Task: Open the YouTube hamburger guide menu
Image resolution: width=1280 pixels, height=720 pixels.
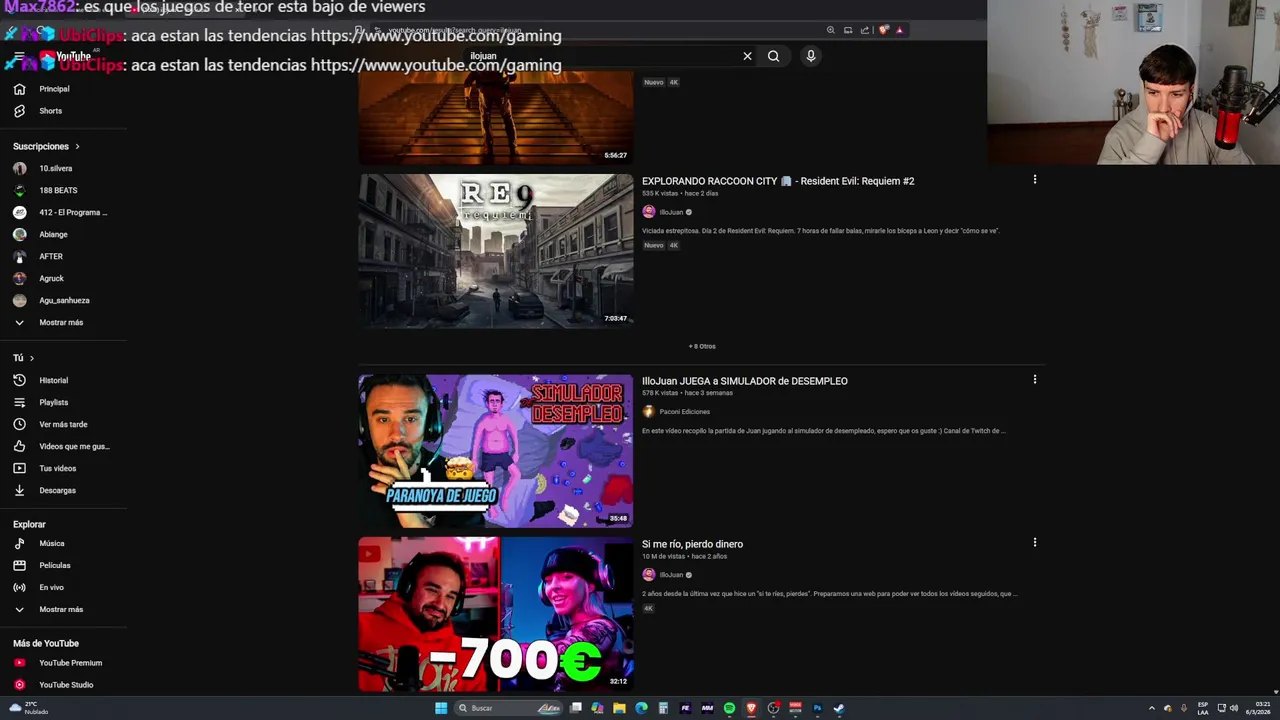Action: coord(19,56)
